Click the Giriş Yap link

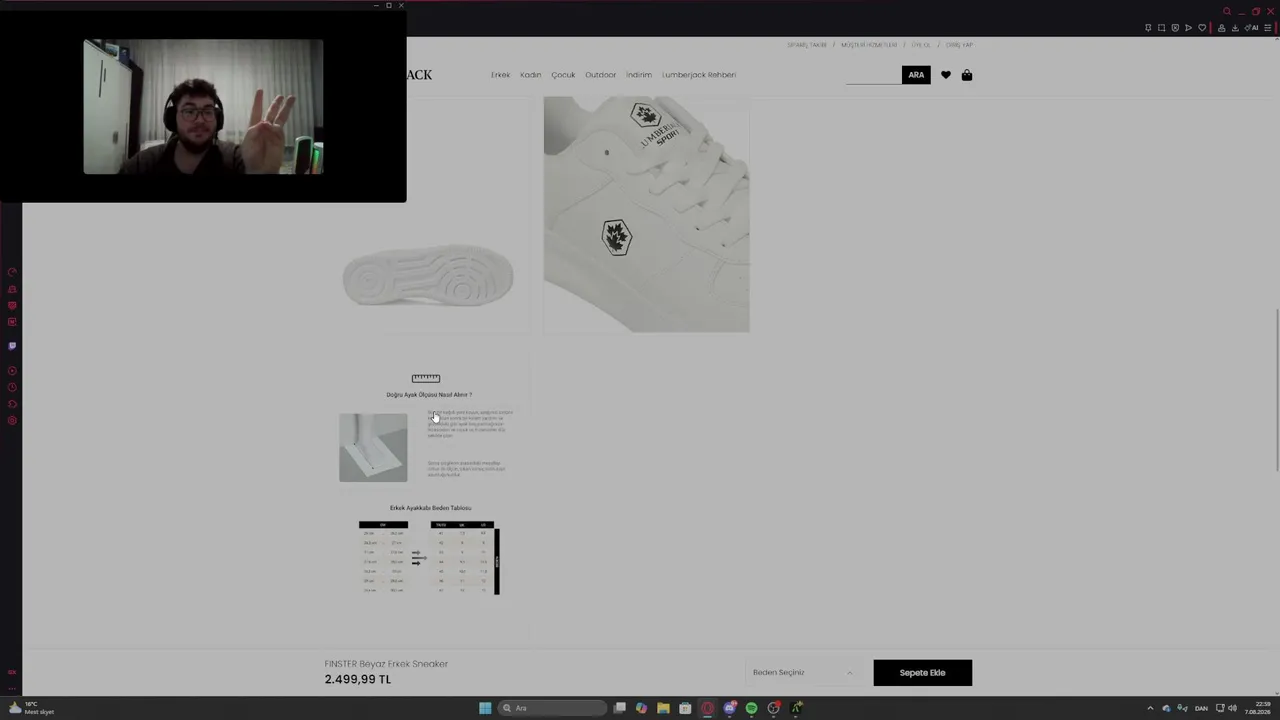click(x=959, y=45)
